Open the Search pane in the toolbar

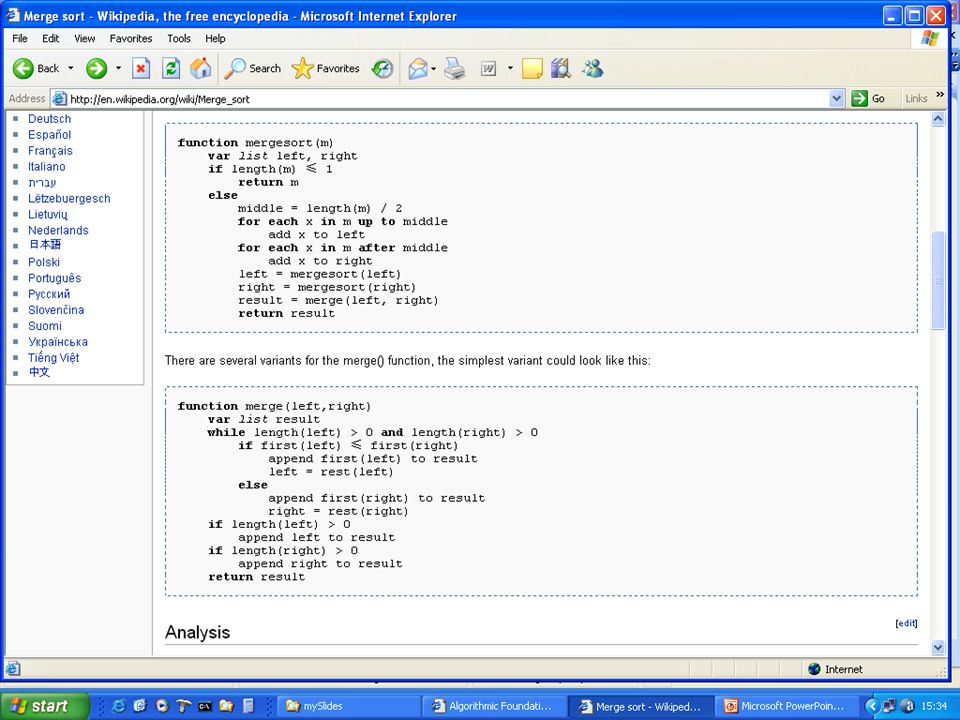pyautogui.click(x=252, y=68)
